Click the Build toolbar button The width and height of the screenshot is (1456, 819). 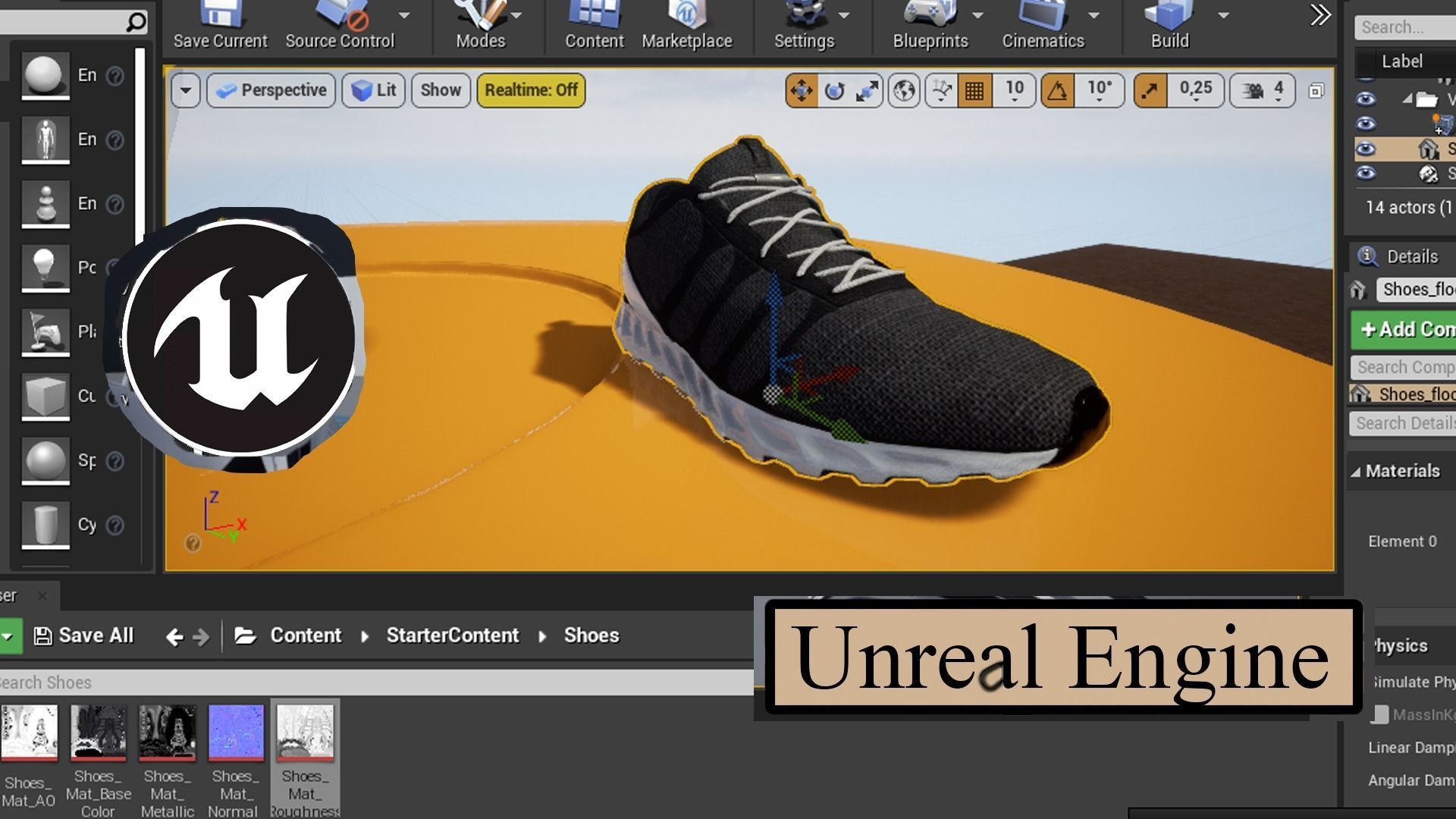(x=1169, y=27)
